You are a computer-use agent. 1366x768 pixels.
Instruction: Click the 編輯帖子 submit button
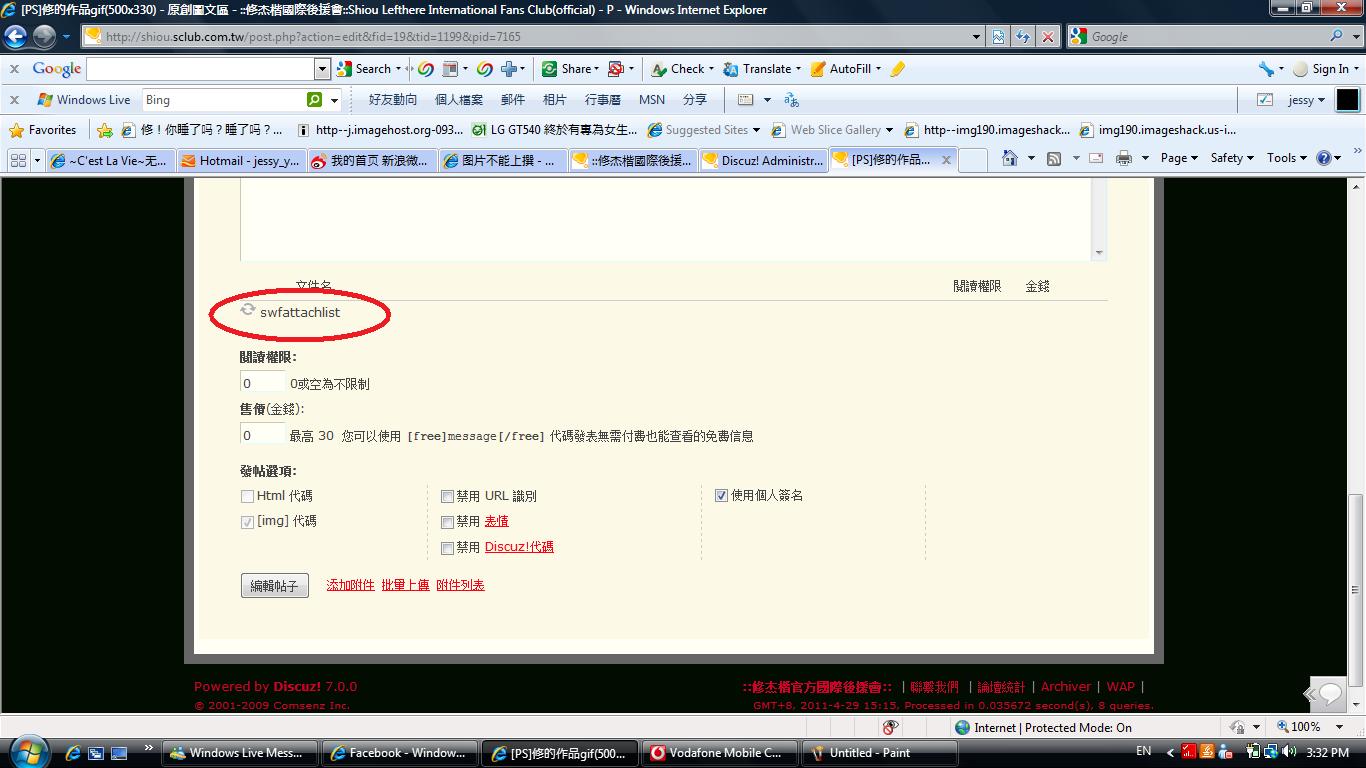(274, 586)
